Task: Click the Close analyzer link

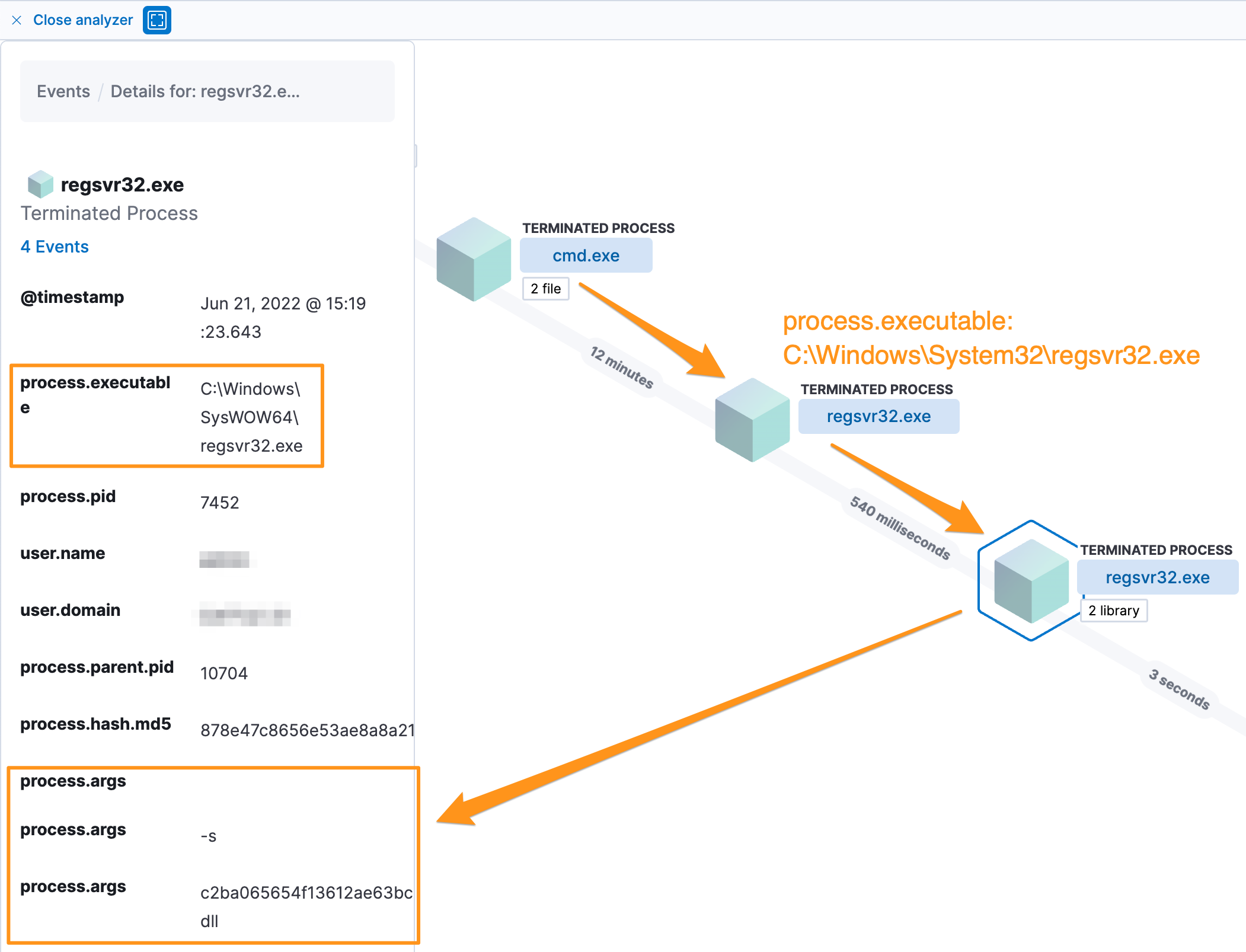Action: point(83,20)
